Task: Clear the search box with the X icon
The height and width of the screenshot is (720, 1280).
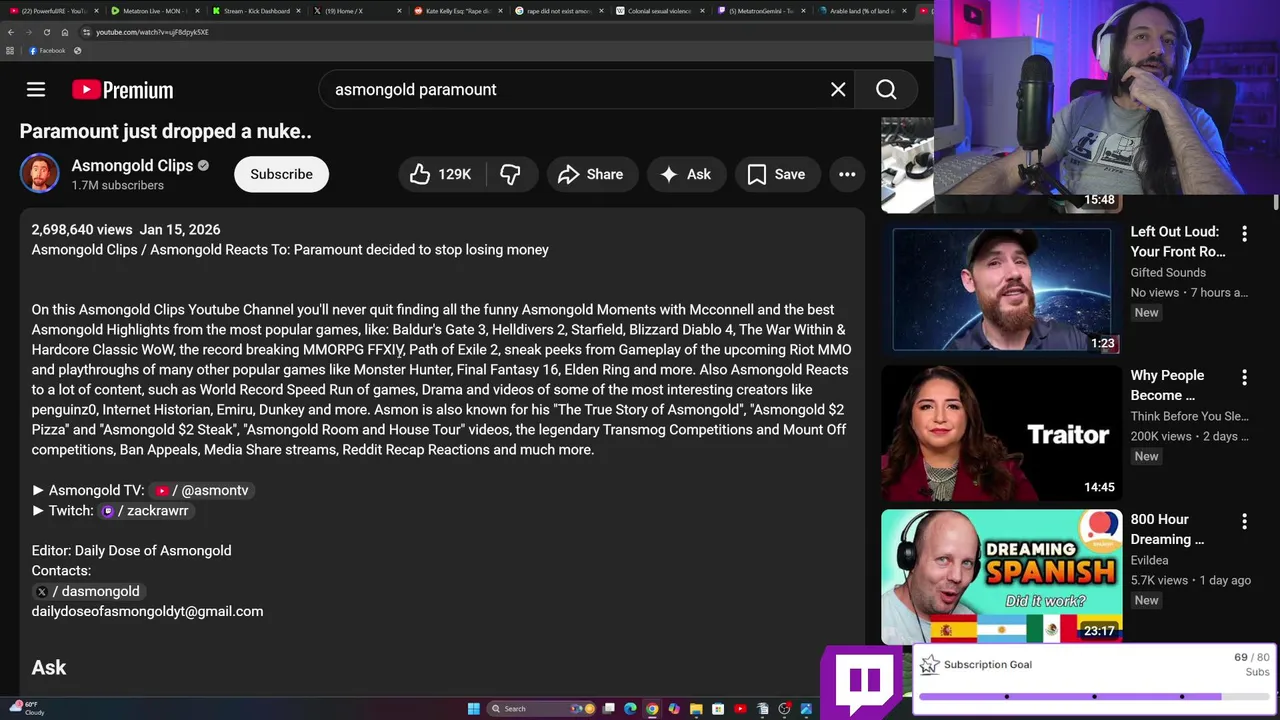Action: point(838,90)
